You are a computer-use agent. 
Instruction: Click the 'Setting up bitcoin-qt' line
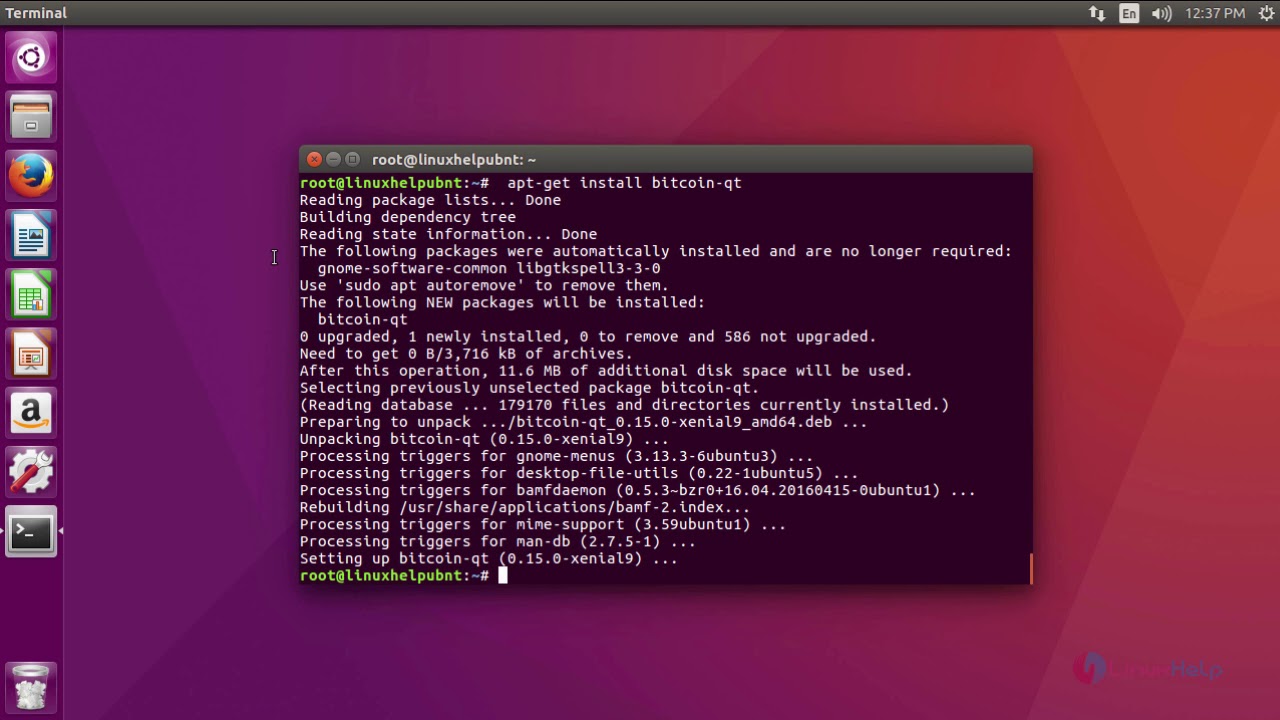pos(489,558)
